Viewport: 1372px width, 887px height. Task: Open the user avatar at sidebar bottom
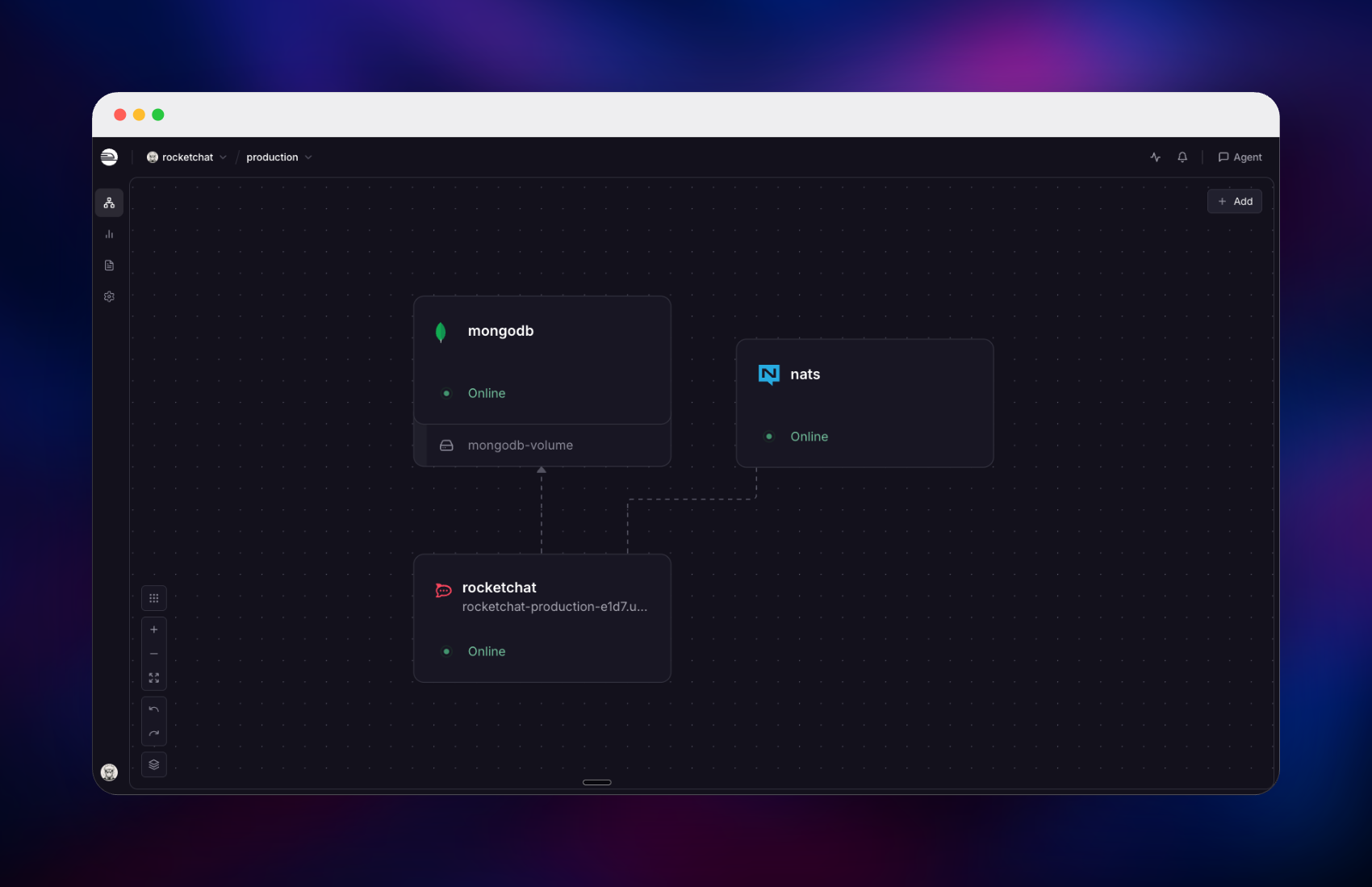pyautogui.click(x=109, y=772)
